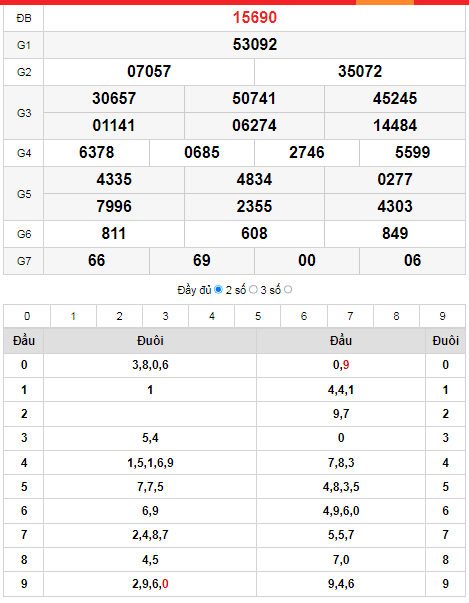Select the "3 số" radio option

[288, 290]
